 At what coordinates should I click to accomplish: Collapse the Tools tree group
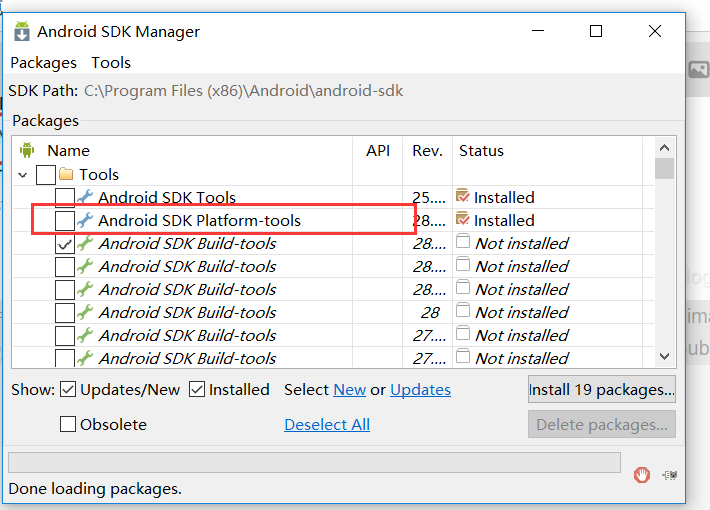coord(23,175)
